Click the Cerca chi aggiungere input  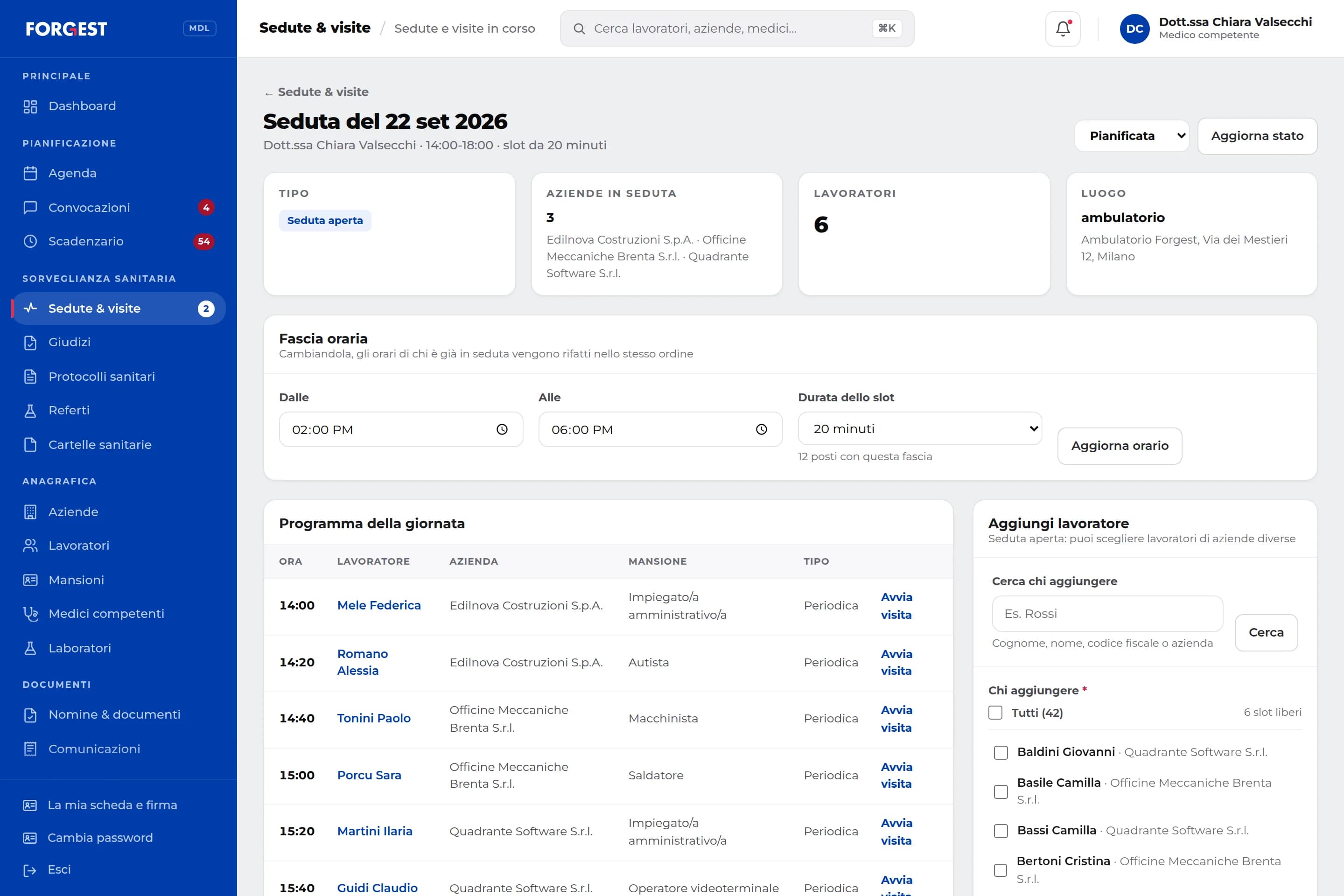point(1107,614)
